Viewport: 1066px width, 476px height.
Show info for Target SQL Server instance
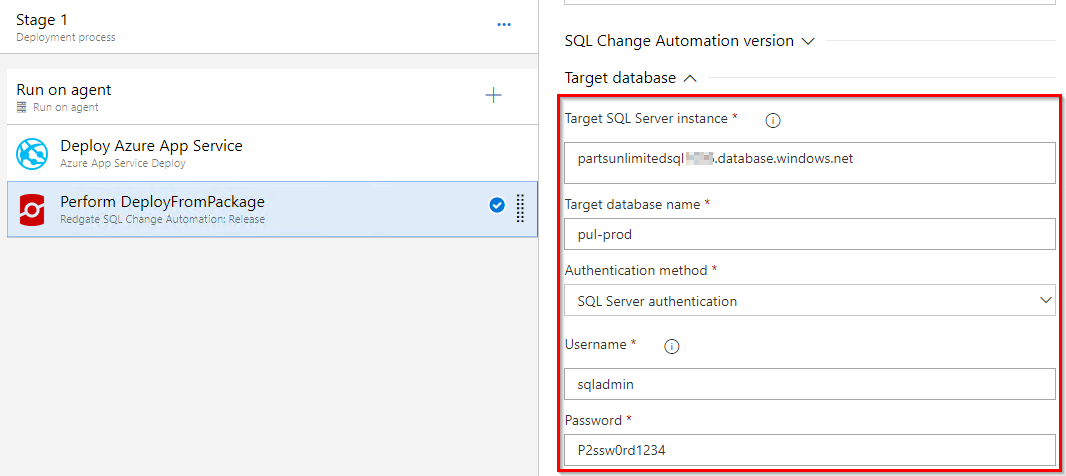point(773,121)
